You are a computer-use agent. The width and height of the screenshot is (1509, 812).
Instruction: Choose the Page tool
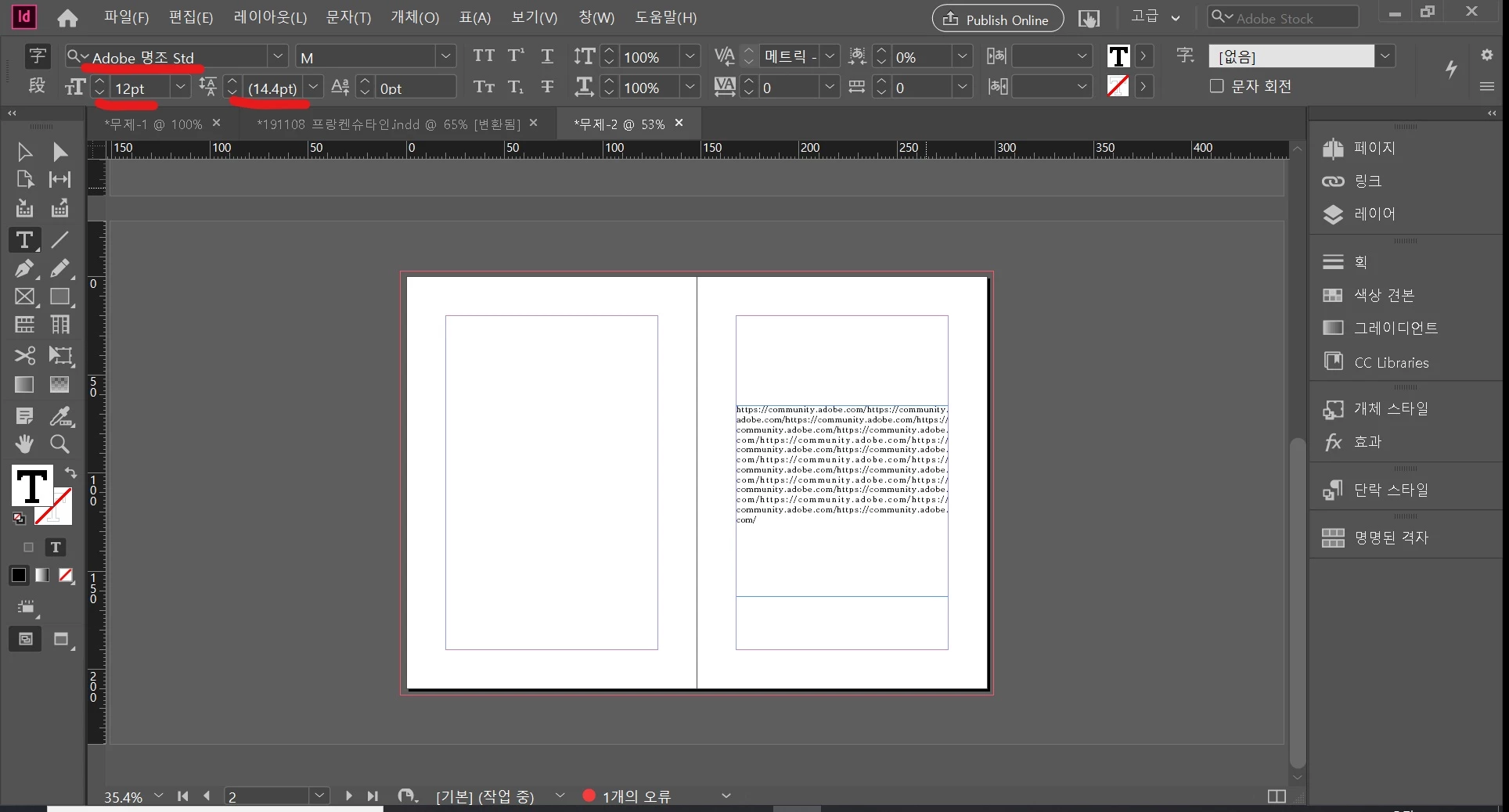24,180
